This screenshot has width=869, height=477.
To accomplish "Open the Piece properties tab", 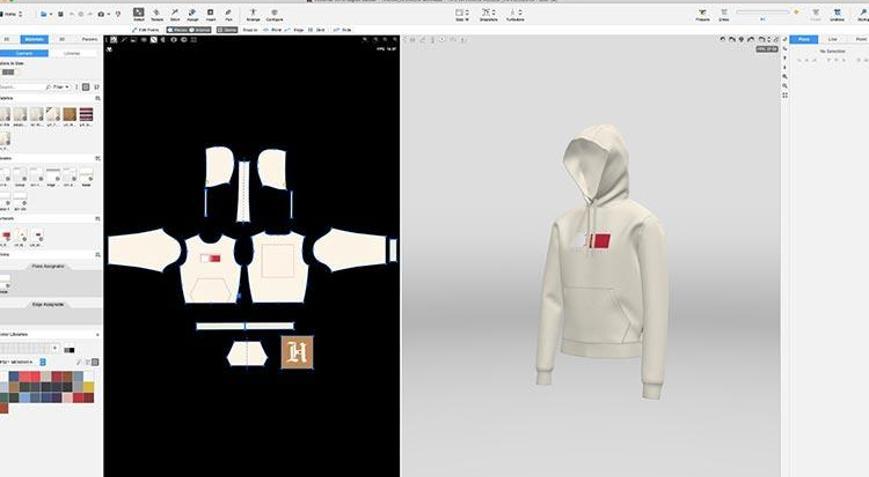I will tap(804, 39).
